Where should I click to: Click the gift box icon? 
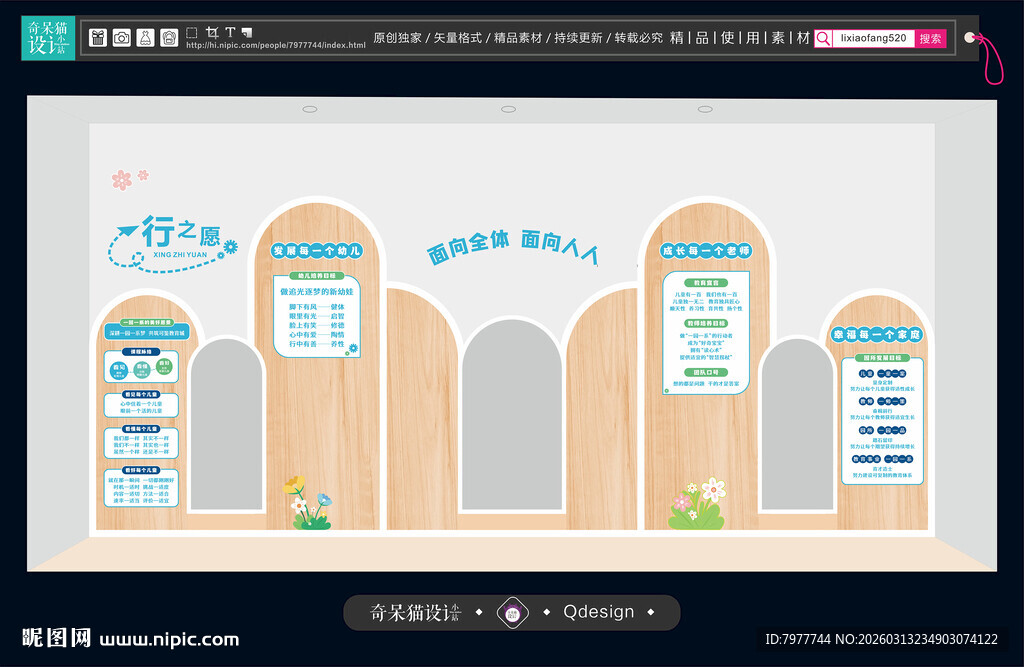[x=97, y=38]
